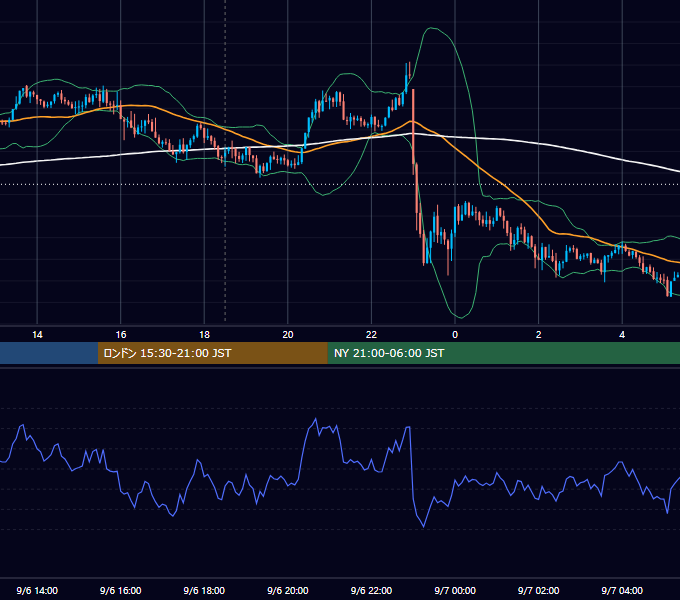Select the ロンドン 15:30-21:00 JST session bar
The height and width of the screenshot is (600, 680).
(x=212, y=353)
